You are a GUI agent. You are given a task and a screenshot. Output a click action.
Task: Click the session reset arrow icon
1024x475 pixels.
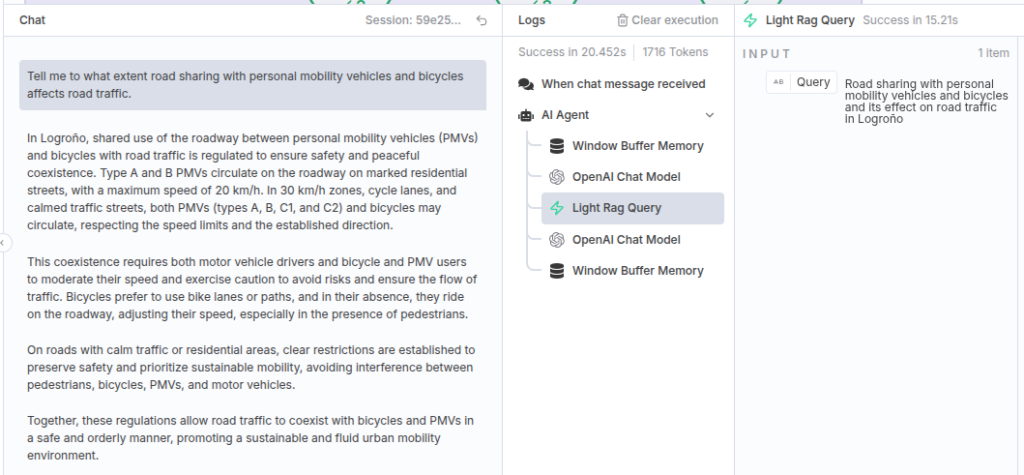pyautogui.click(x=481, y=20)
